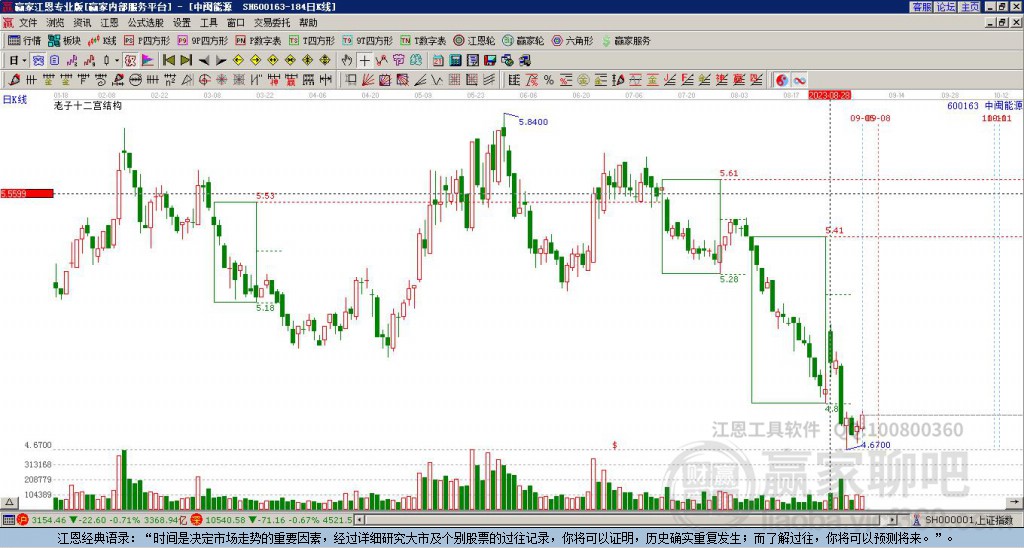Click the red 5.5599 price marker
The image size is (1024, 548).
click(x=27, y=193)
